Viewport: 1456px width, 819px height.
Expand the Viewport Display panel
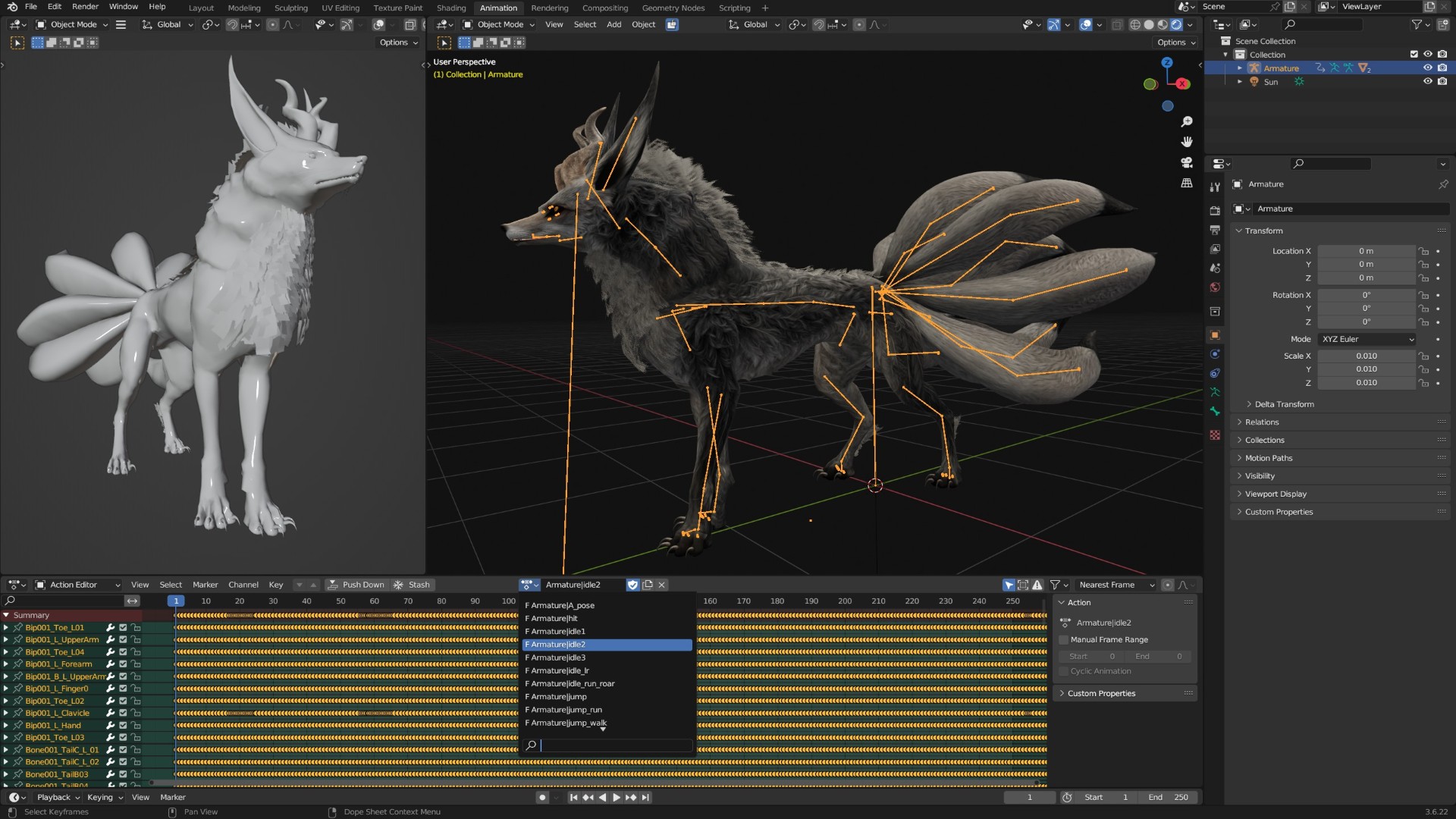click(x=1275, y=494)
